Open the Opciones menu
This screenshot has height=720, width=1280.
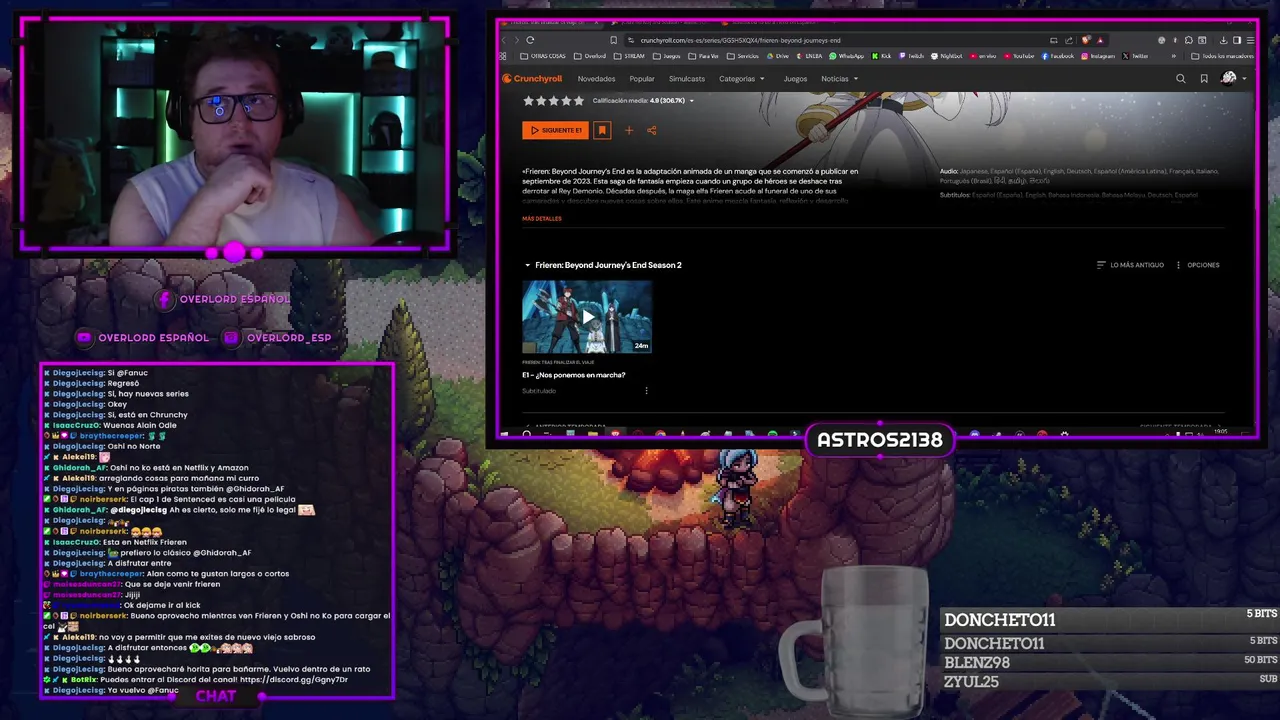(x=1197, y=265)
